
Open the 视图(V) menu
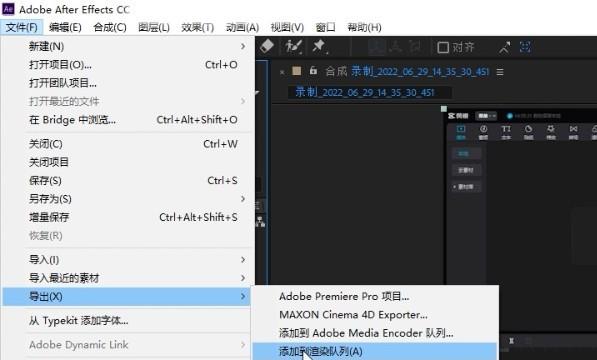[287, 27]
